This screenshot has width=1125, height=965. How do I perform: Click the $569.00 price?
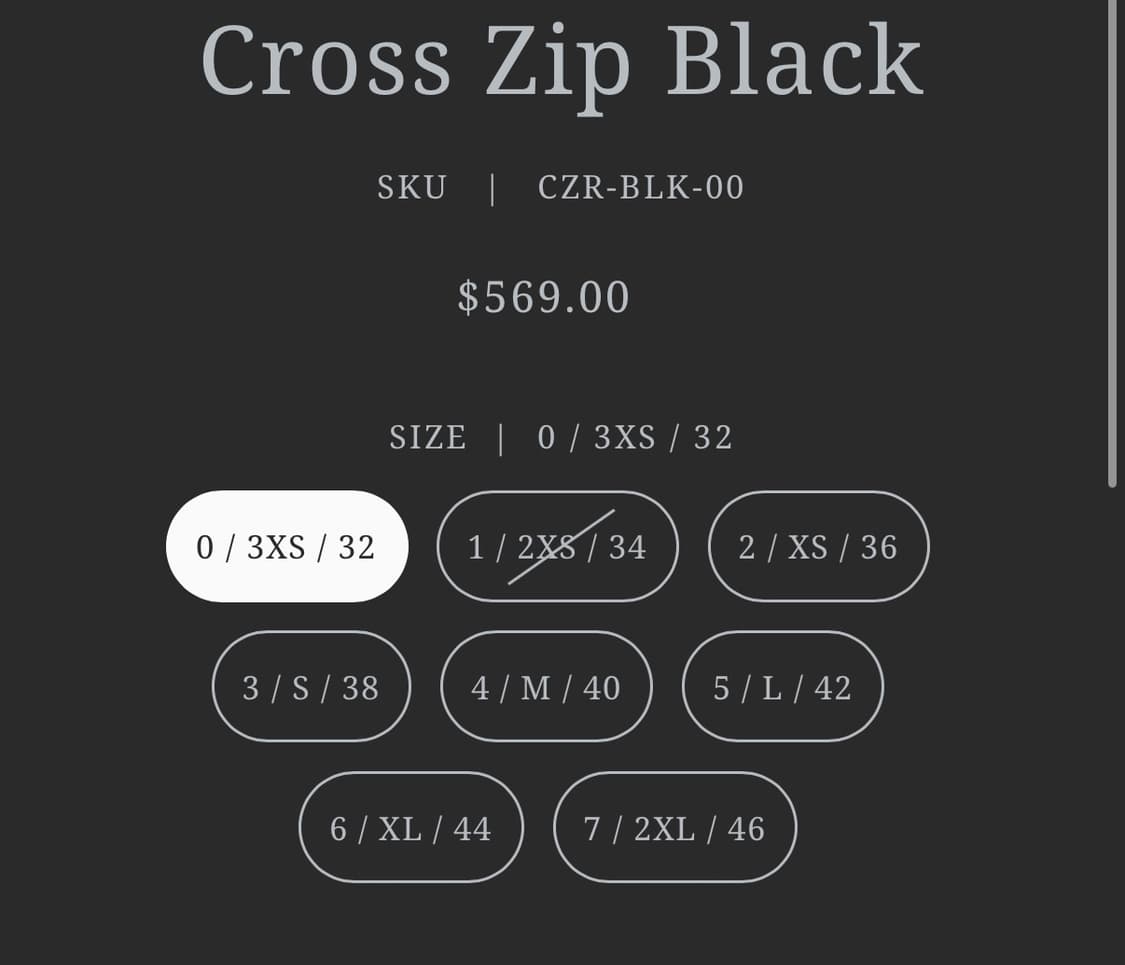pyautogui.click(x=544, y=297)
